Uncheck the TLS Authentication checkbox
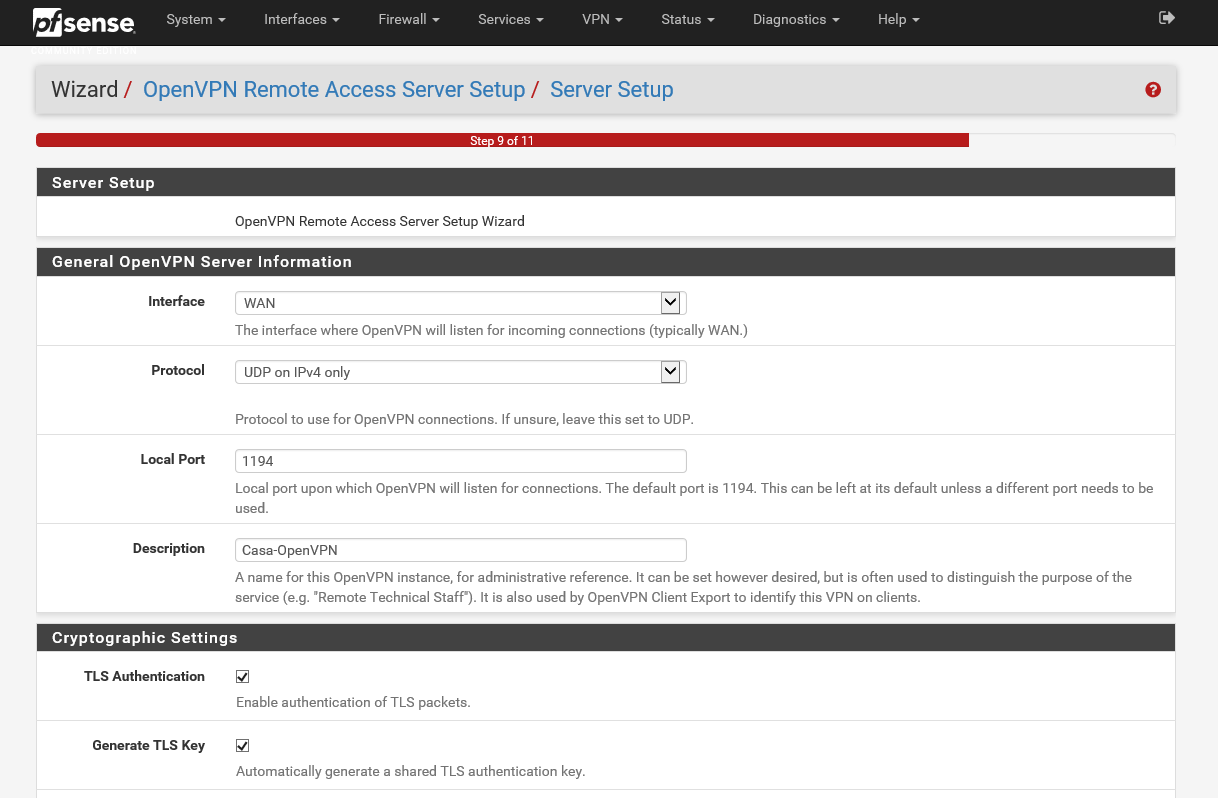1220x798 pixels. (x=242, y=677)
